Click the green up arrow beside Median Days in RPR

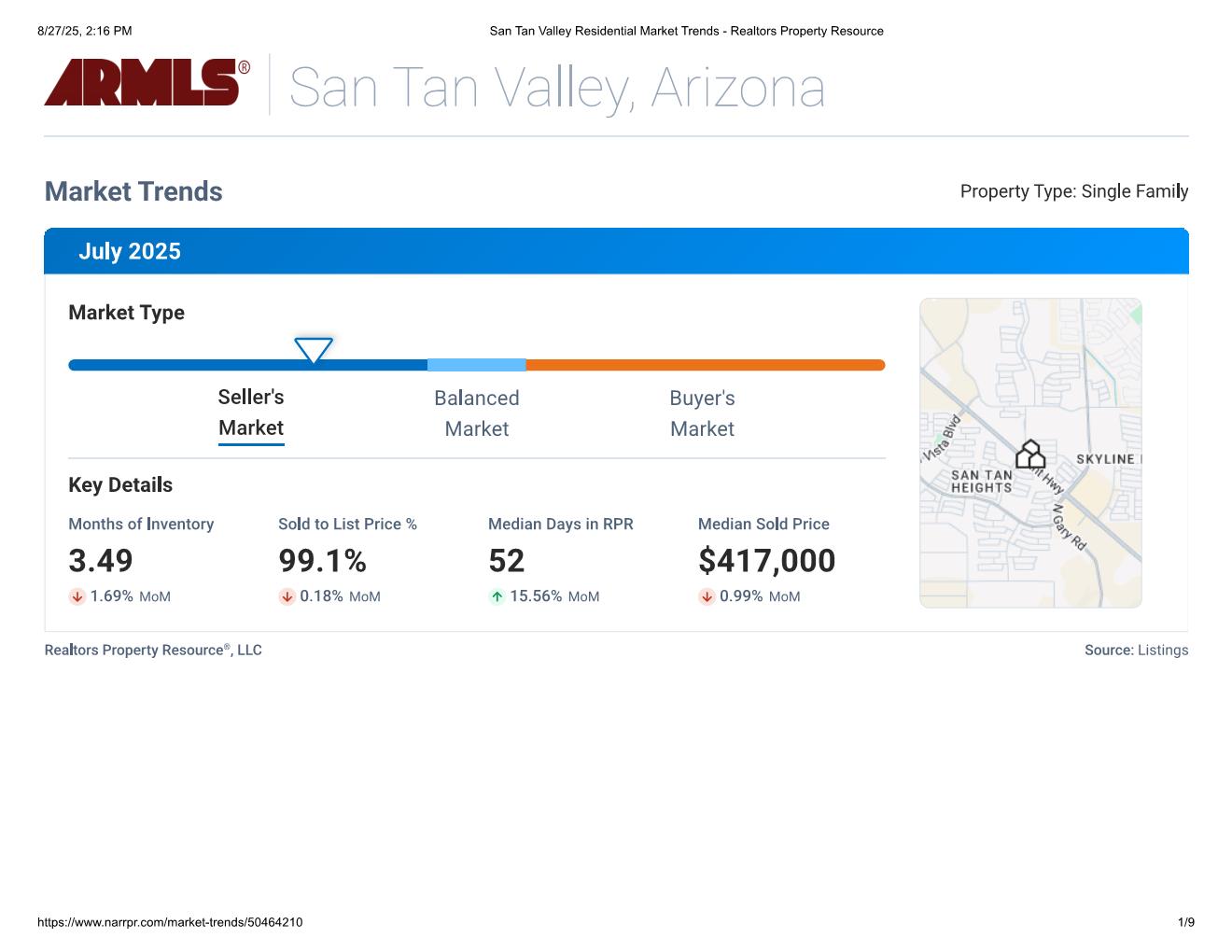[x=497, y=596]
